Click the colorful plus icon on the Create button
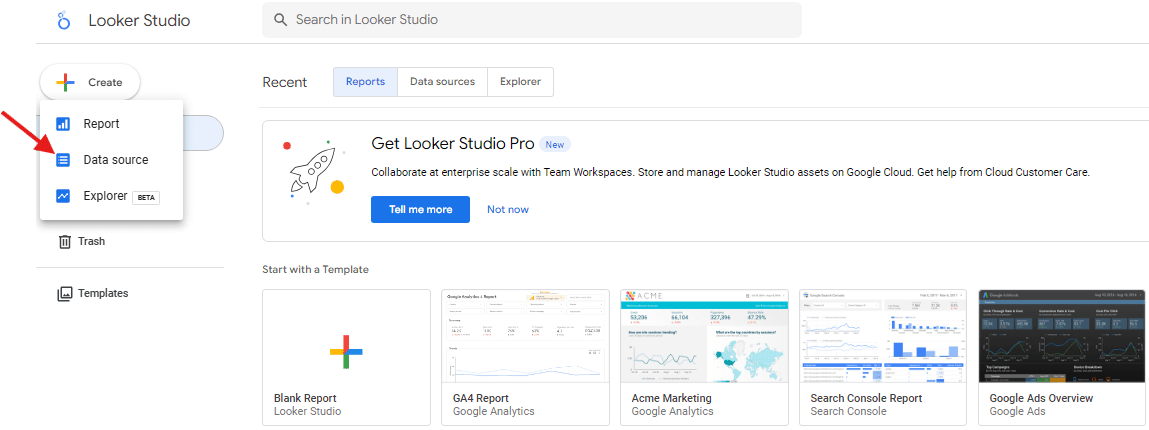1149x430 pixels. (x=65, y=82)
